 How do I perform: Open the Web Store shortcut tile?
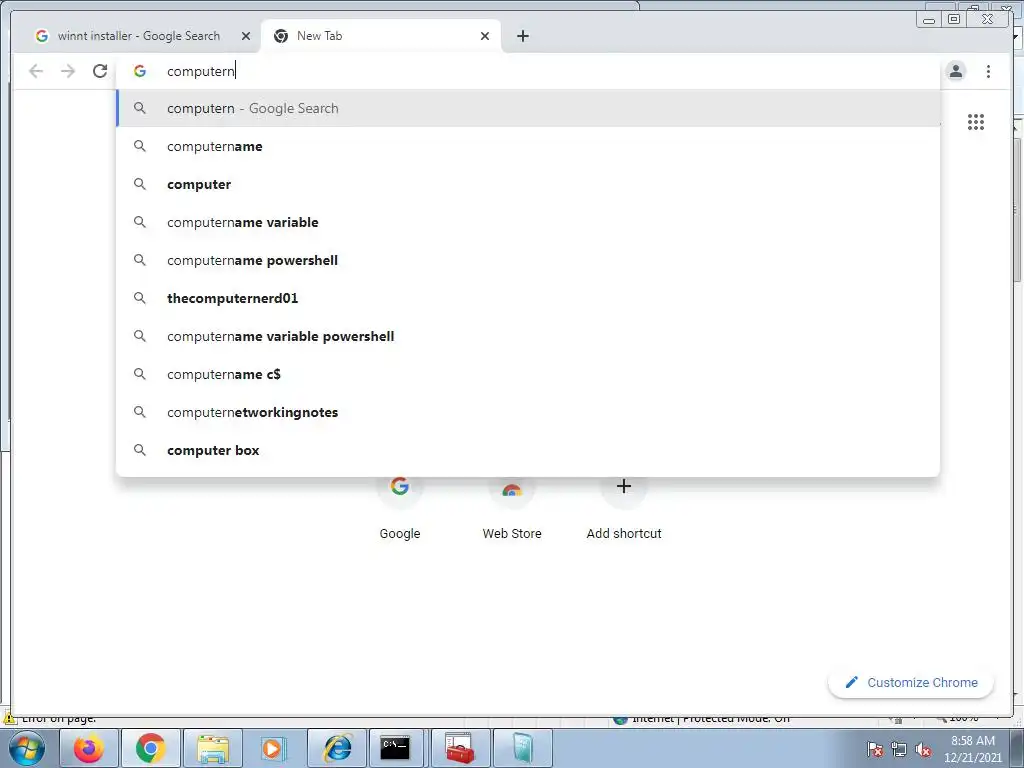(x=512, y=509)
